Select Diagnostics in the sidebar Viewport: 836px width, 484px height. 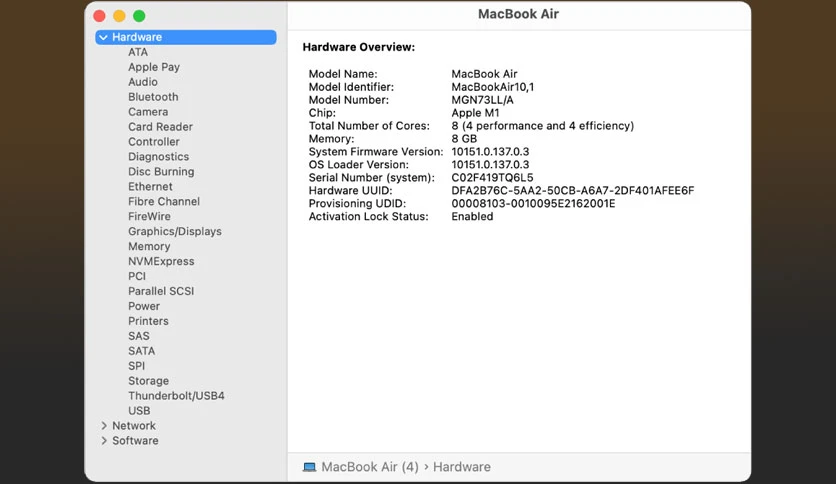pos(158,157)
